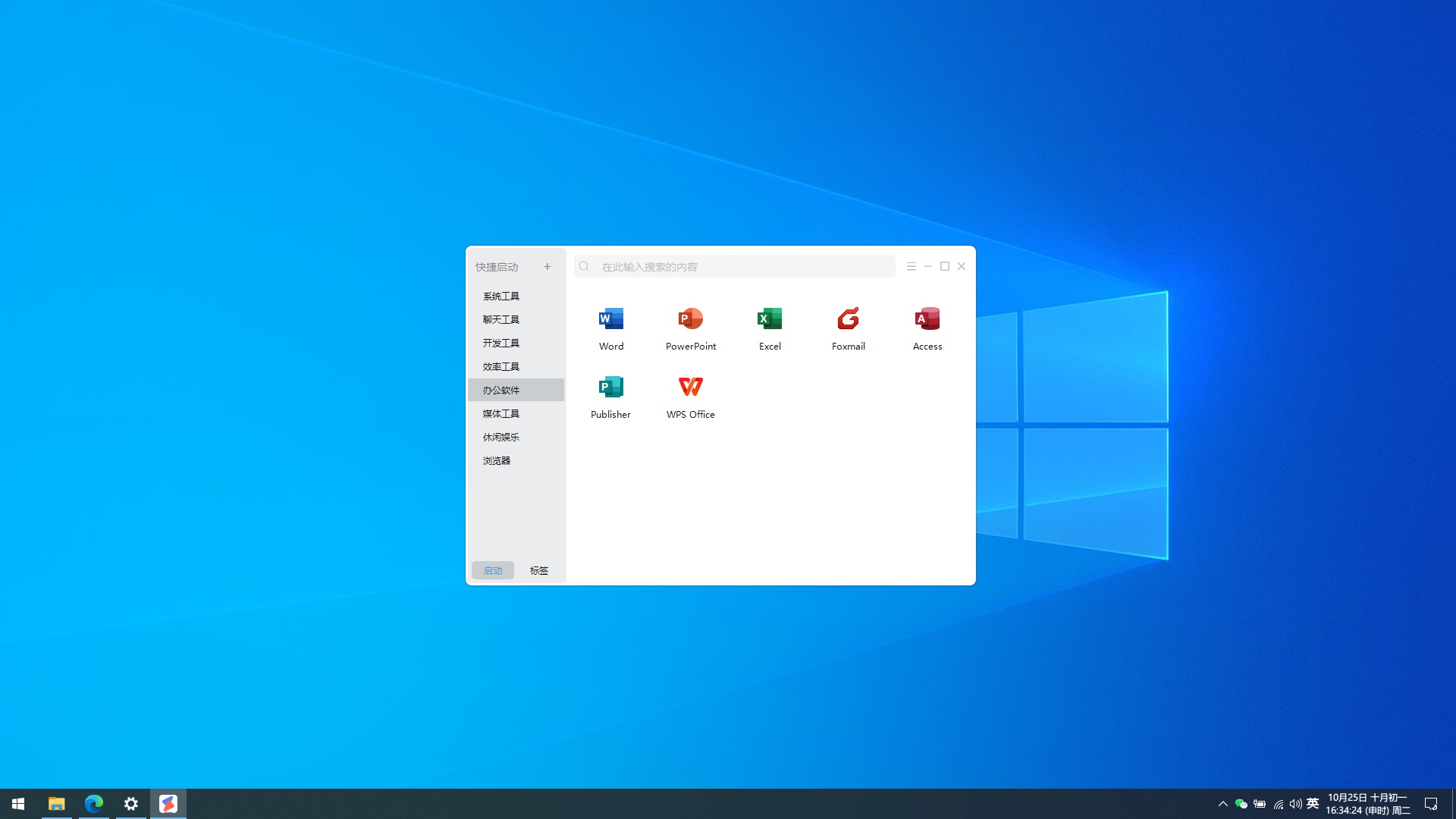Launch the Word application icon
The image size is (1456, 819).
pyautogui.click(x=610, y=319)
